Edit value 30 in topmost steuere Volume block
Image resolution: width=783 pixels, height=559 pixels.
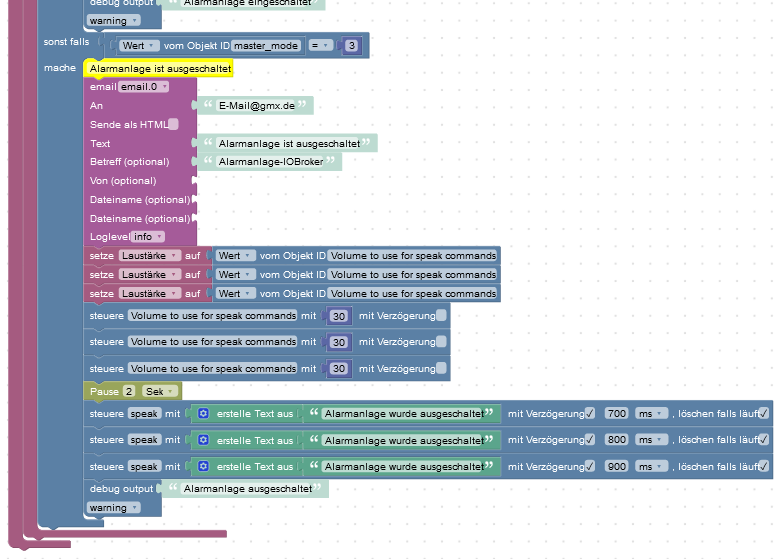[339, 316]
